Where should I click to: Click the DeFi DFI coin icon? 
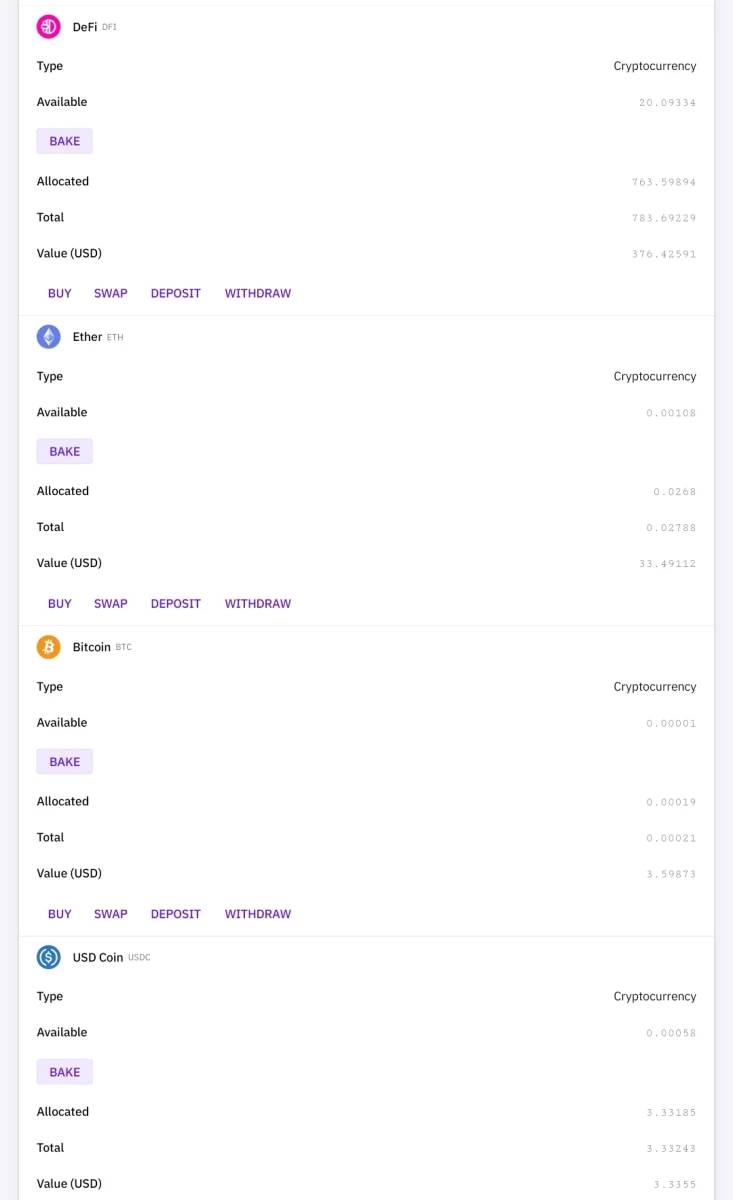tap(49, 27)
